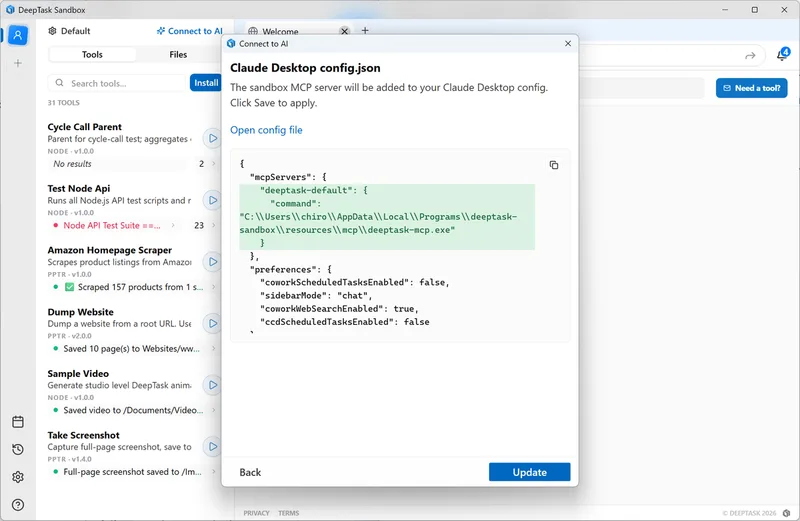Select the user profile icon in sidebar

[x=18, y=34]
